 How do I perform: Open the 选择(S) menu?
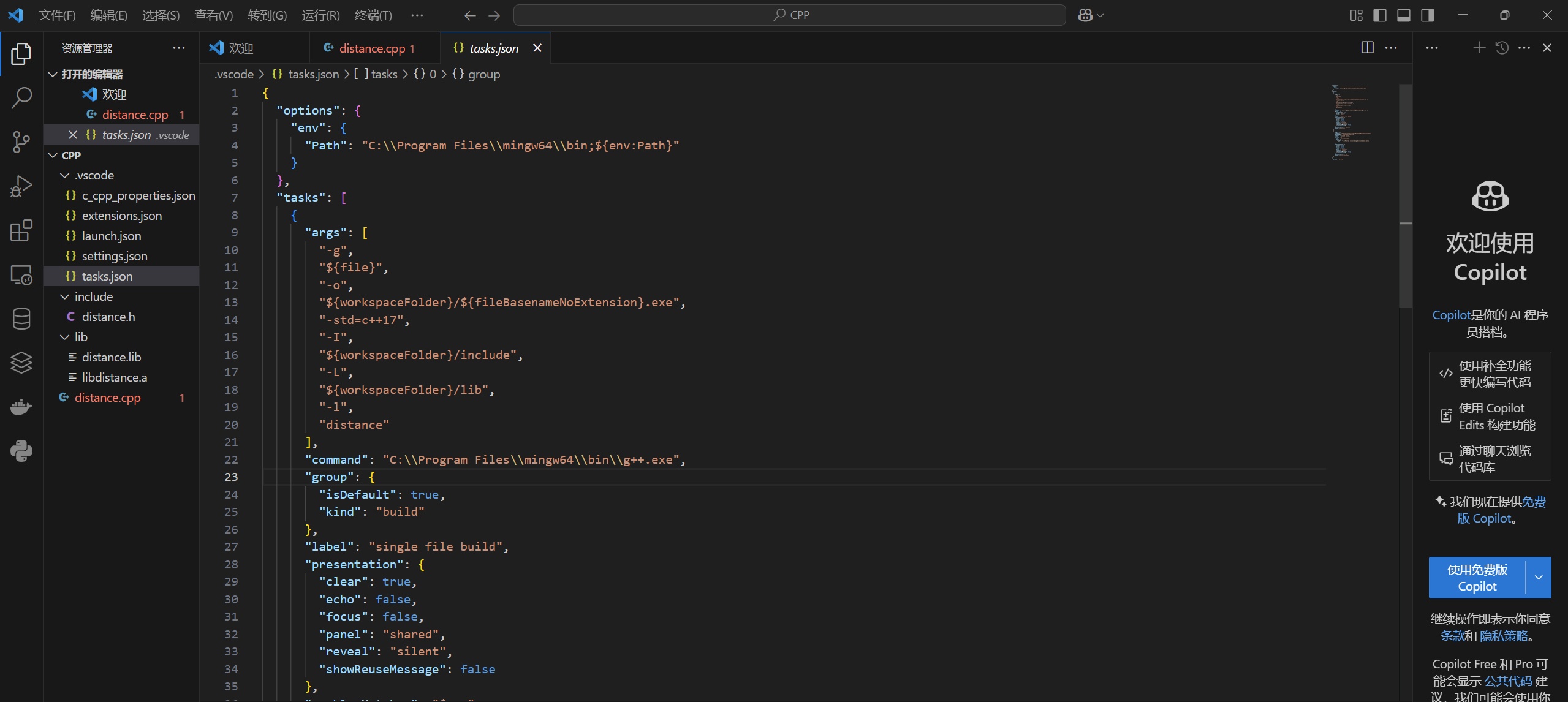[161, 15]
